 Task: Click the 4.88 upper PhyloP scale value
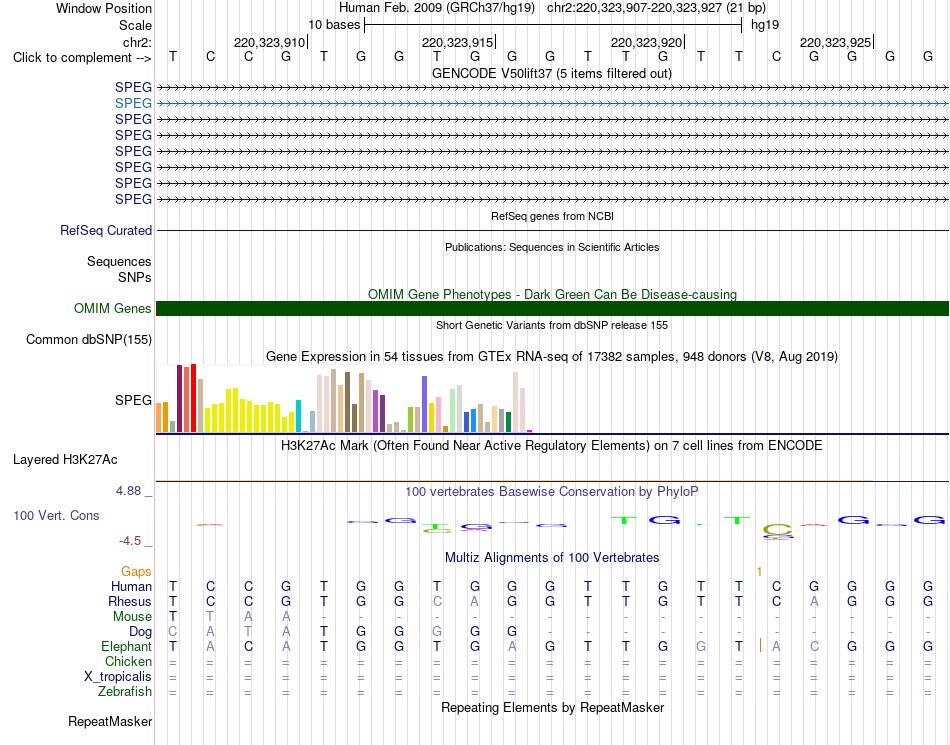tap(128, 491)
